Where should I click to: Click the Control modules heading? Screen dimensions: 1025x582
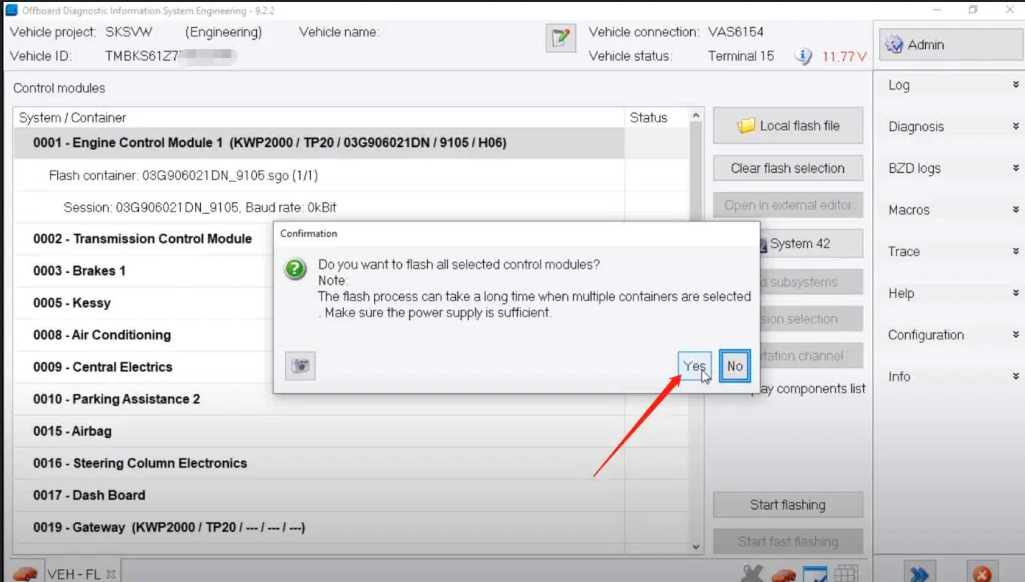(59, 88)
